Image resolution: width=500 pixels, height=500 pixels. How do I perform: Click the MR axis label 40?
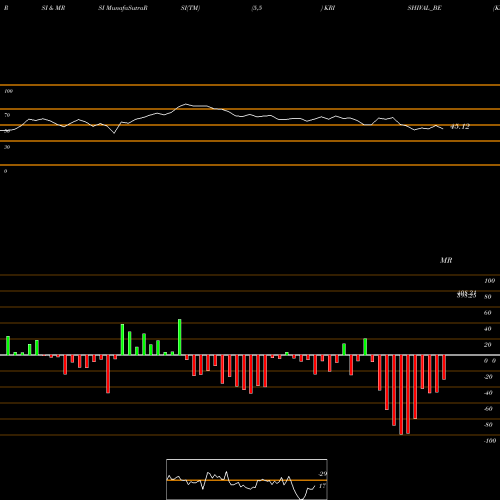(x=487, y=329)
